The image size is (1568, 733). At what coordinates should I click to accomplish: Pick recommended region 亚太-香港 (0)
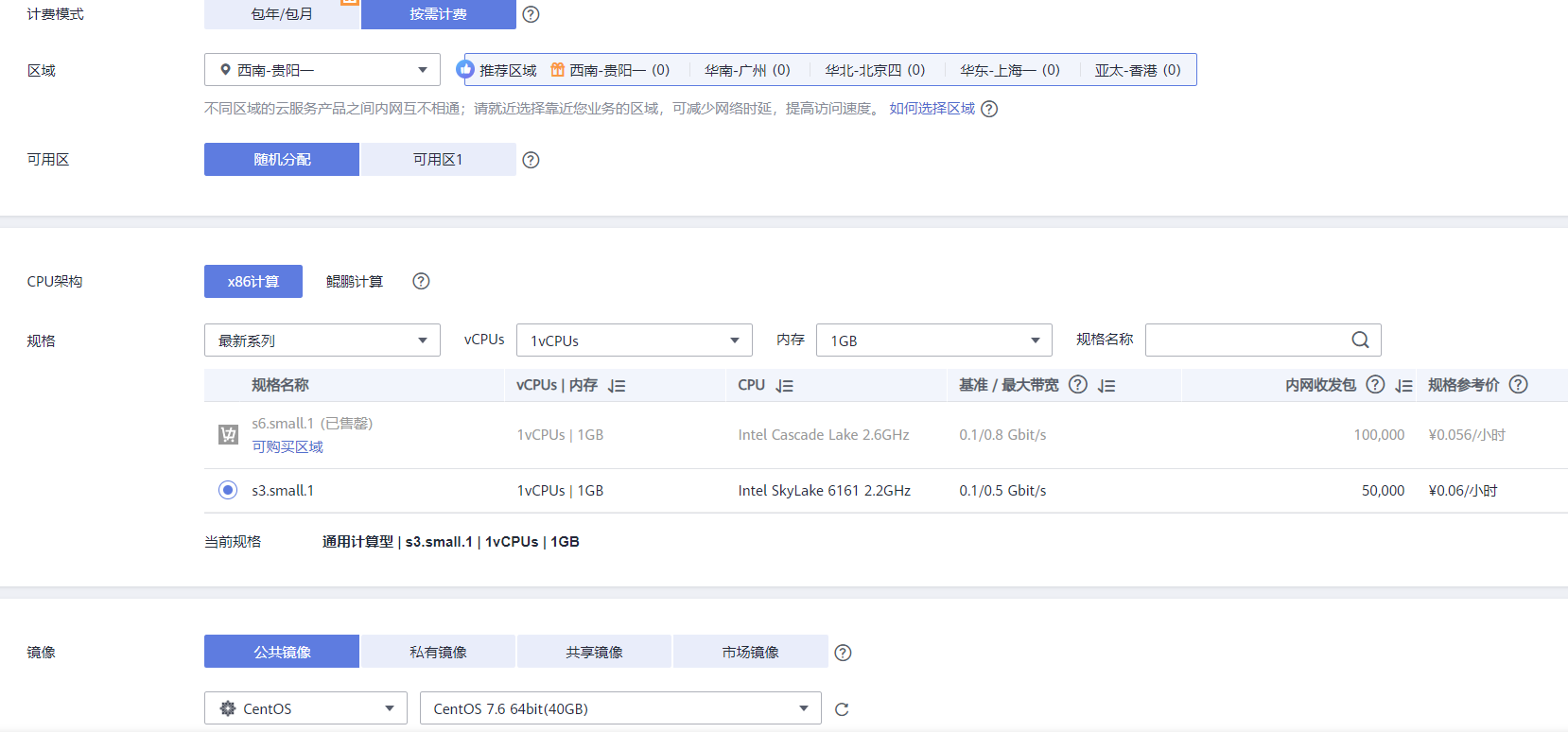[x=1138, y=70]
